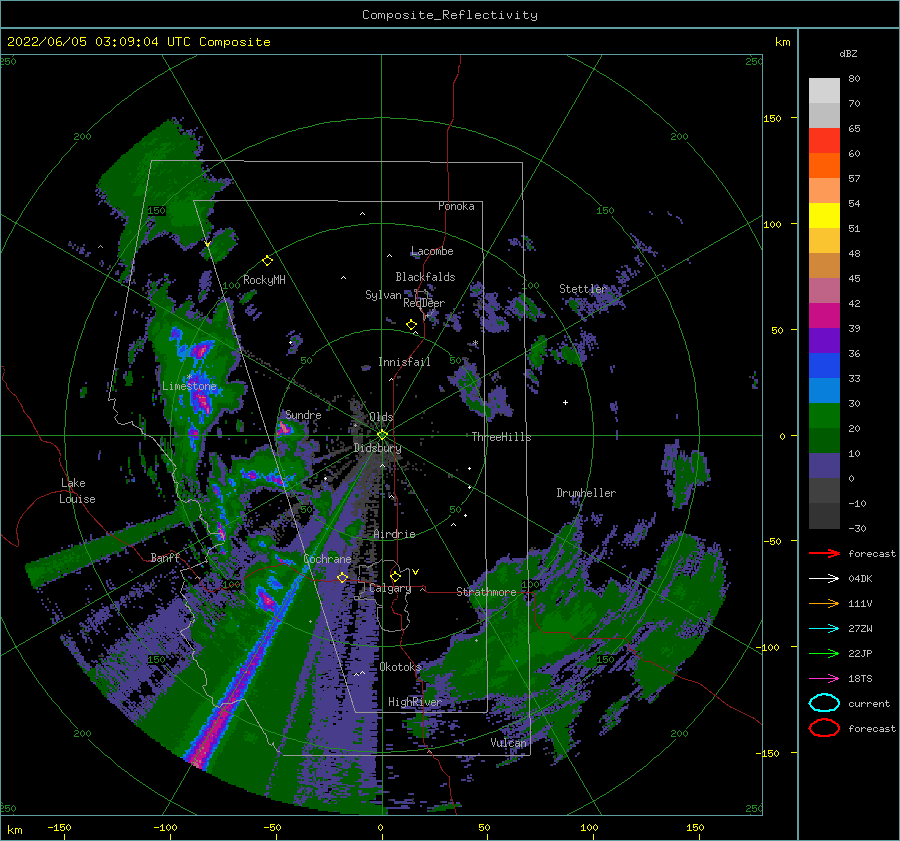The image size is (900, 841).
Task: Select the bright green 30 dBZ swatch
Action: click(x=824, y=416)
